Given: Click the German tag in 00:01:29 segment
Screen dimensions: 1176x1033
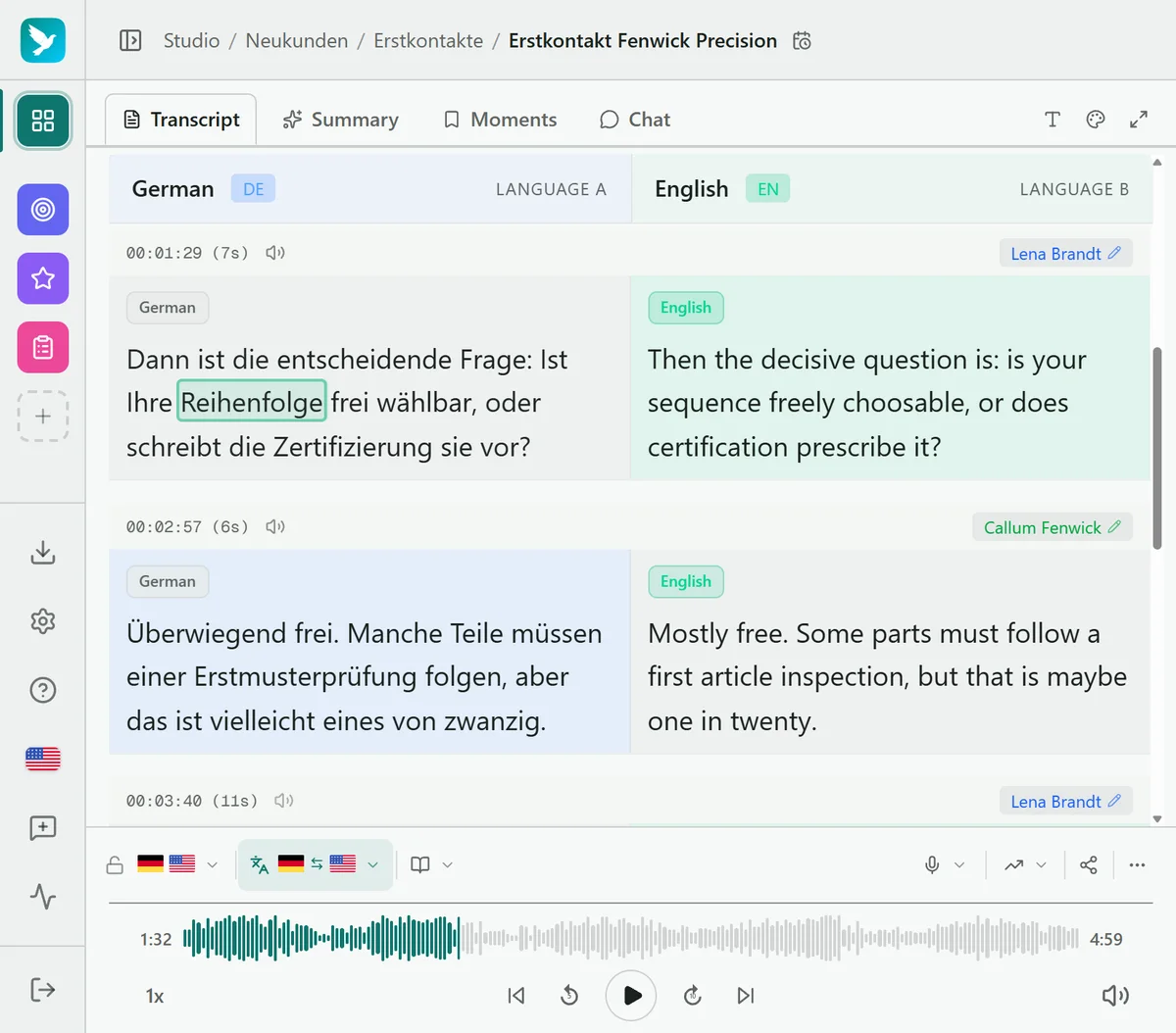Looking at the screenshot, I should coord(168,308).
